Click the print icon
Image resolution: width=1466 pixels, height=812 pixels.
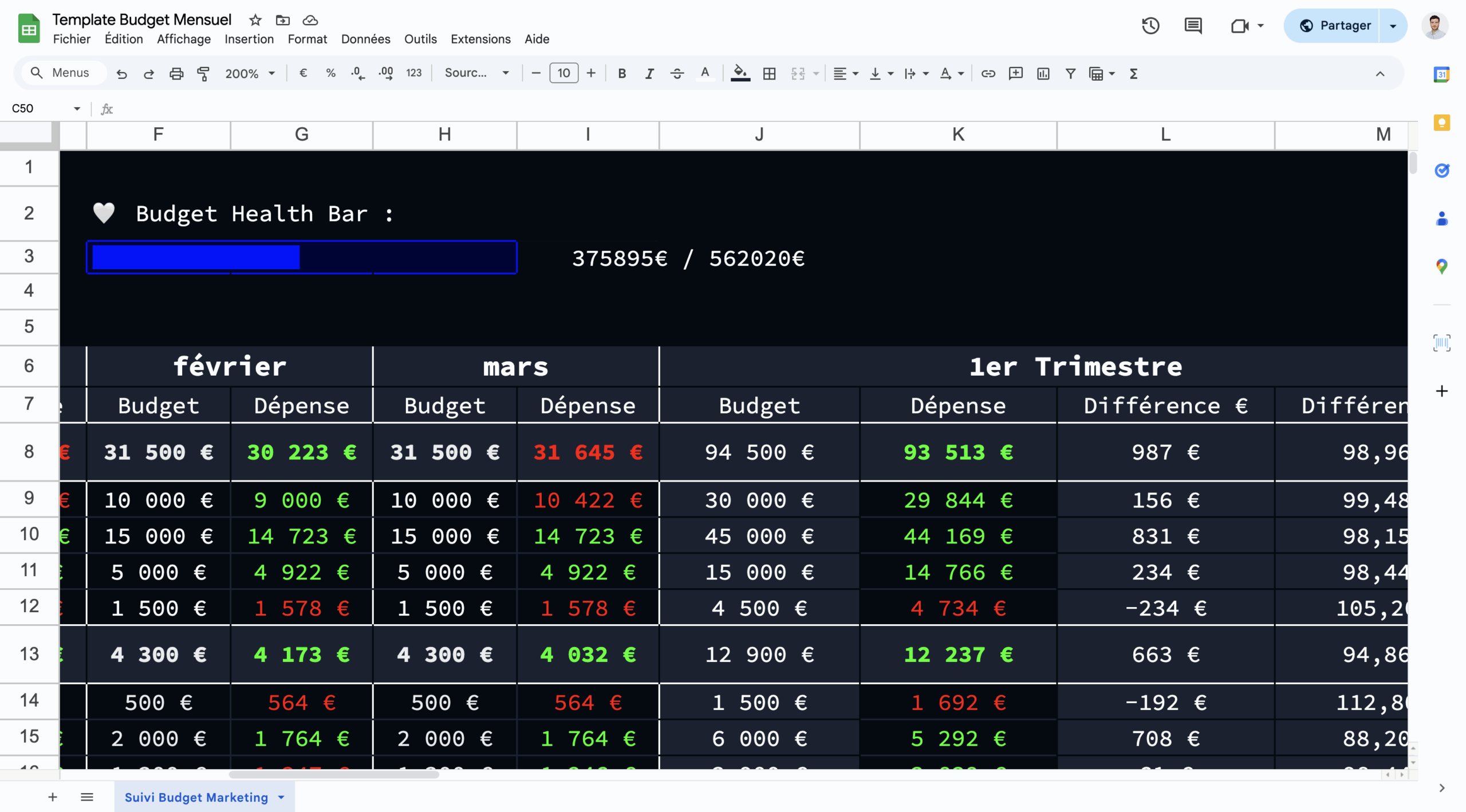click(x=176, y=73)
